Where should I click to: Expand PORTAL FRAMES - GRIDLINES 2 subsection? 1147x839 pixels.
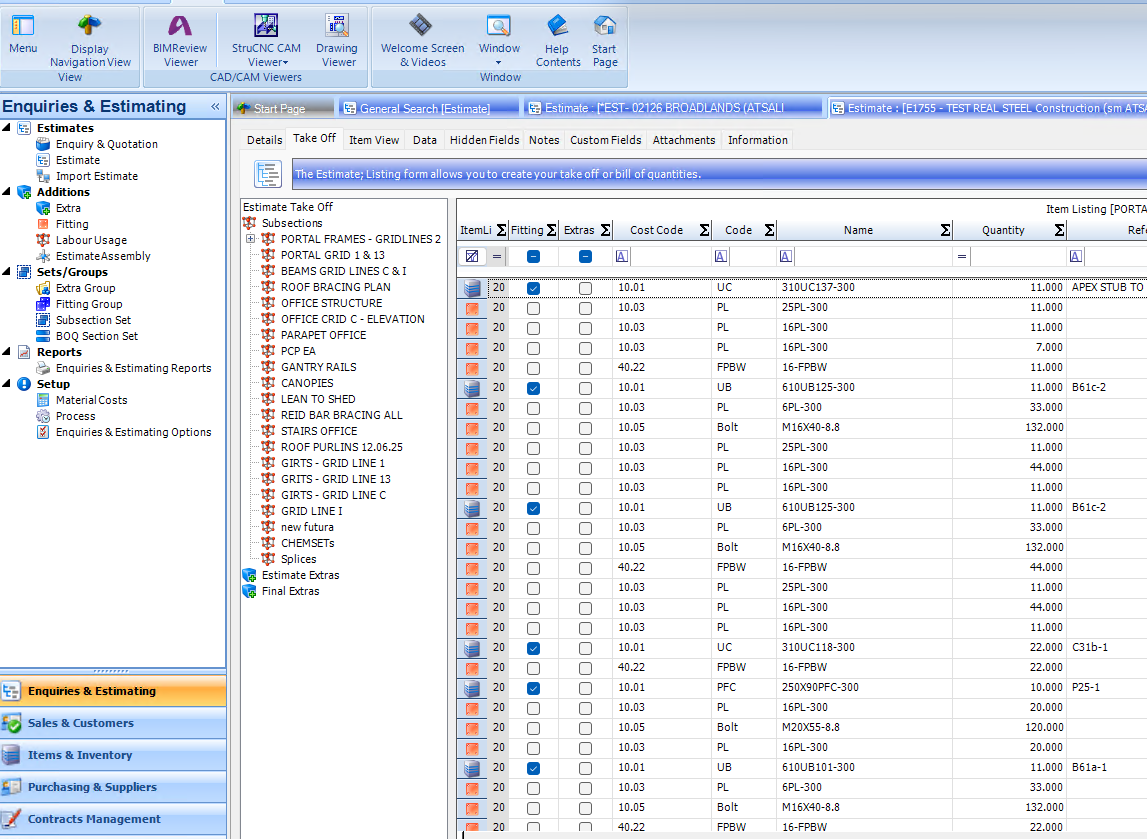click(x=250, y=239)
